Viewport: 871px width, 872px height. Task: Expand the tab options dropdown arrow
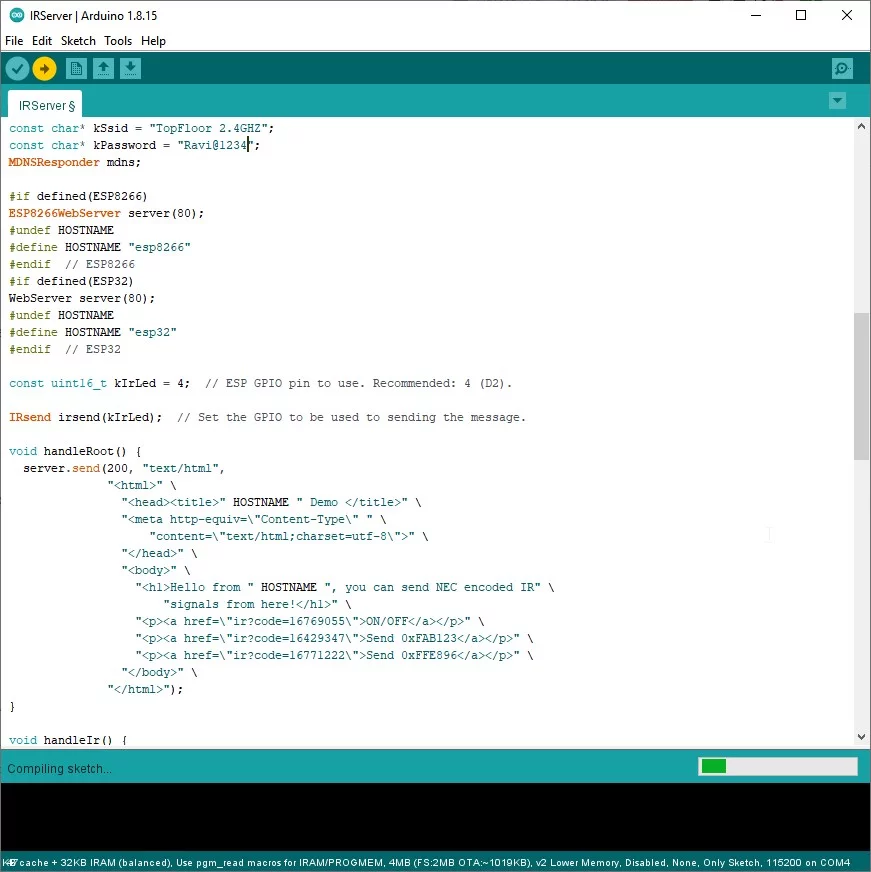click(x=837, y=101)
